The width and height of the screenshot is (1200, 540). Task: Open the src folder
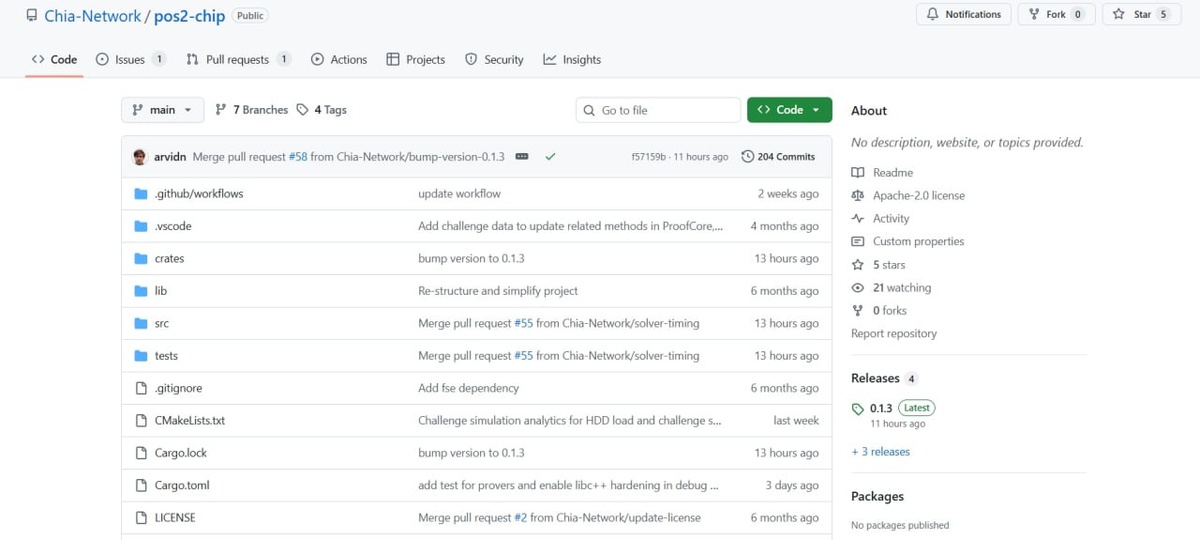pyautogui.click(x=161, y=323)
